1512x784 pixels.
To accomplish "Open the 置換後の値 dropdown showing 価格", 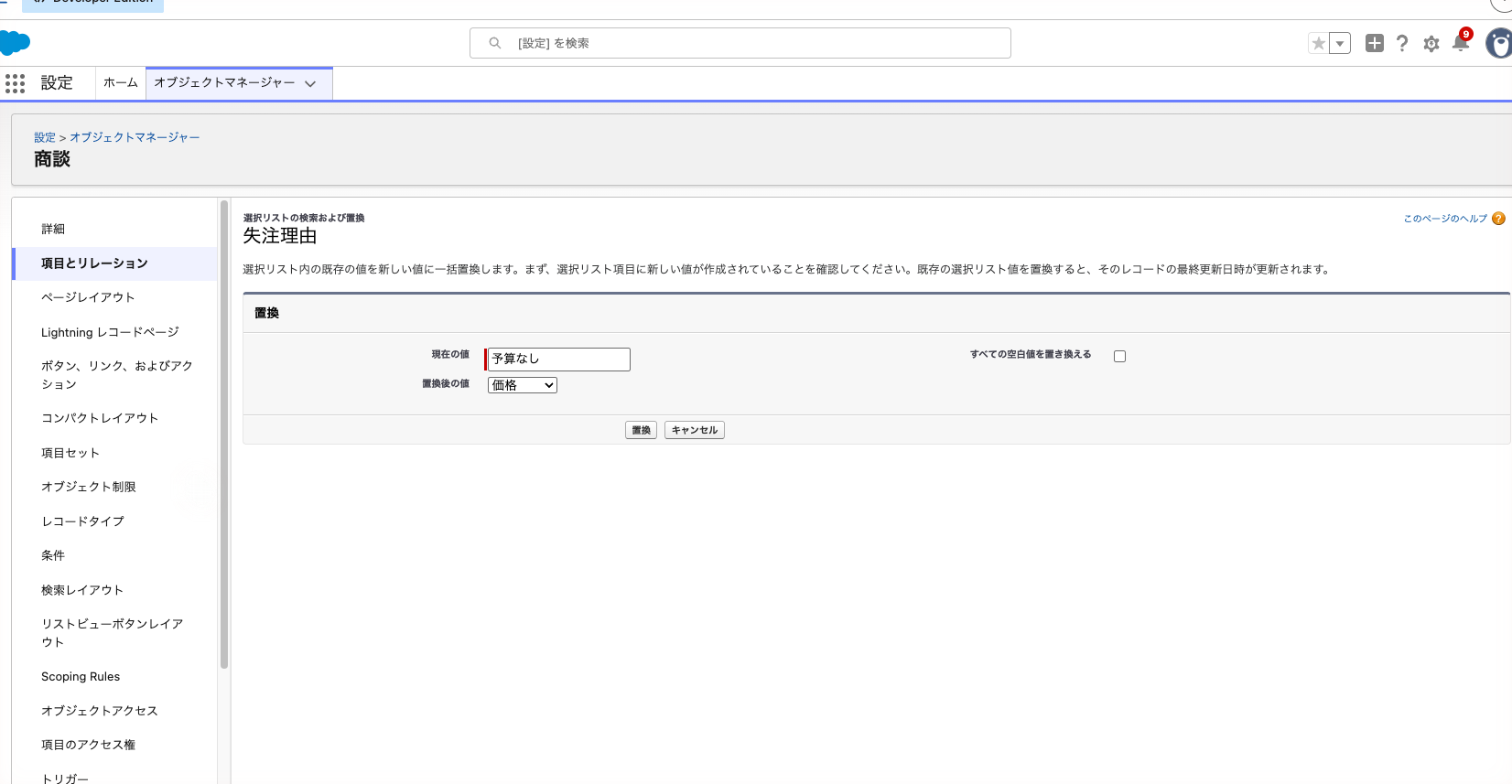I will [523, 385].
